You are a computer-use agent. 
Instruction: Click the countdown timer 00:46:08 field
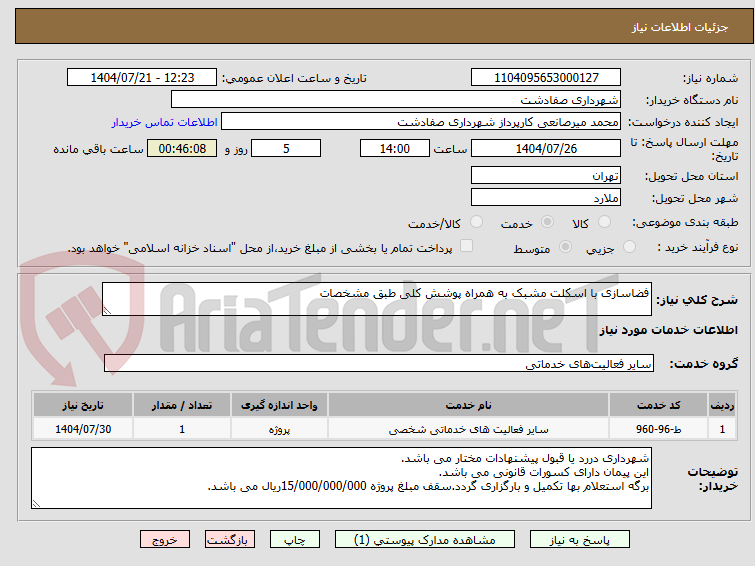182,148
